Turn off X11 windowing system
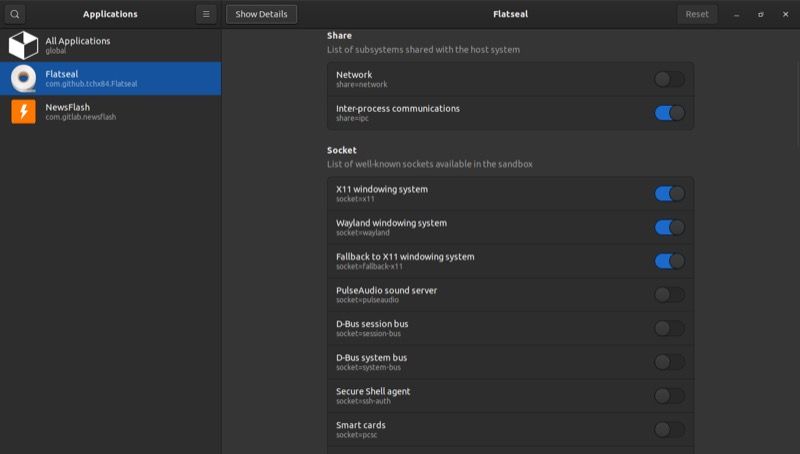The height and width of the screenshot is (454, 800). click(x=669, y=193)
